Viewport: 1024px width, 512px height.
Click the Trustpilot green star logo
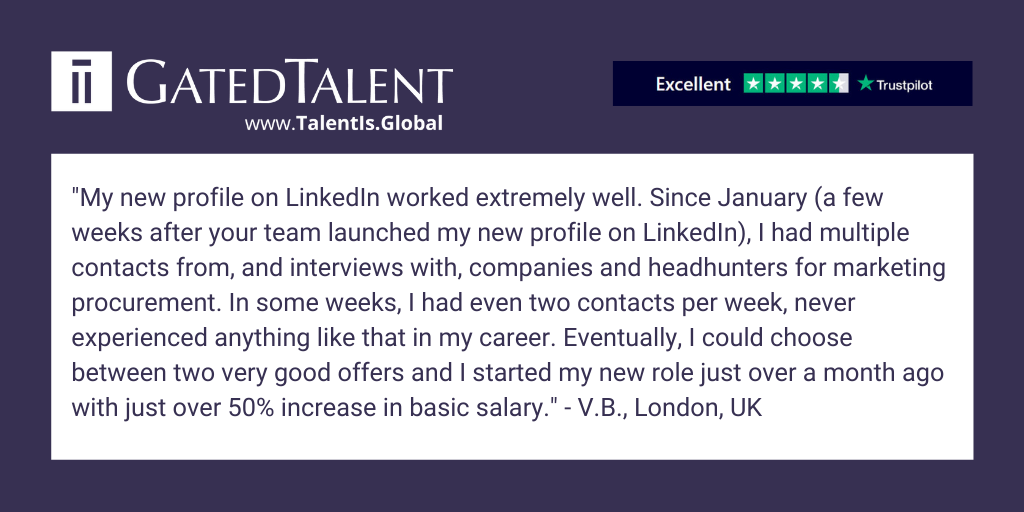pyautogui.click(x=866, y=83)
